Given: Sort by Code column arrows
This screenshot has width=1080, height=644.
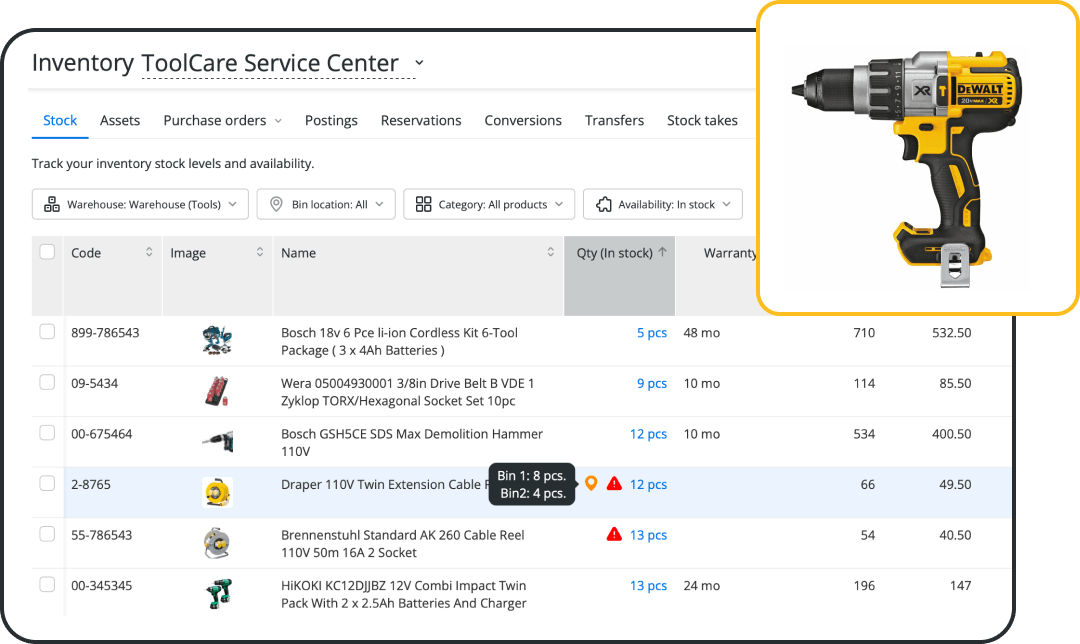Looking at the screenshot, I should tap(149, 252).
